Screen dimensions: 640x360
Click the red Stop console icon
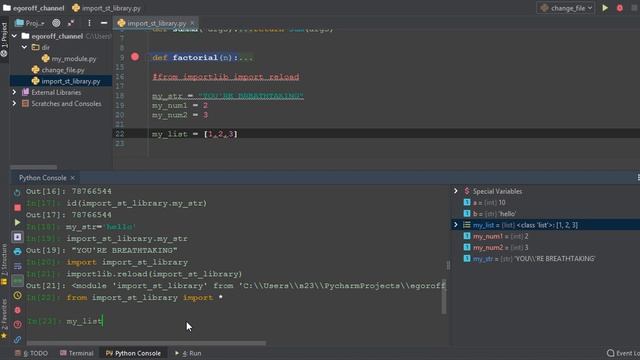click(17, 208)
